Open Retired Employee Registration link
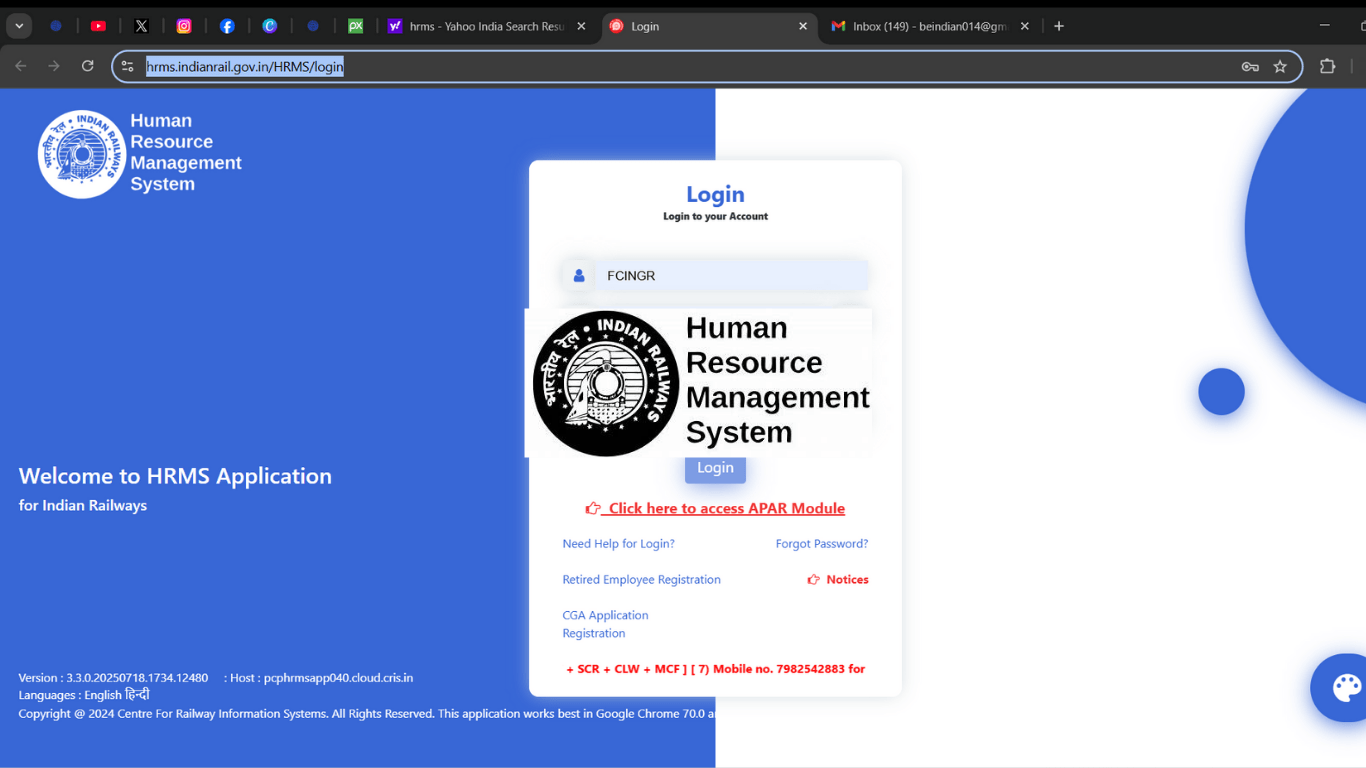The height and width of the screenshot is (768, 1366). click(641, 580)
